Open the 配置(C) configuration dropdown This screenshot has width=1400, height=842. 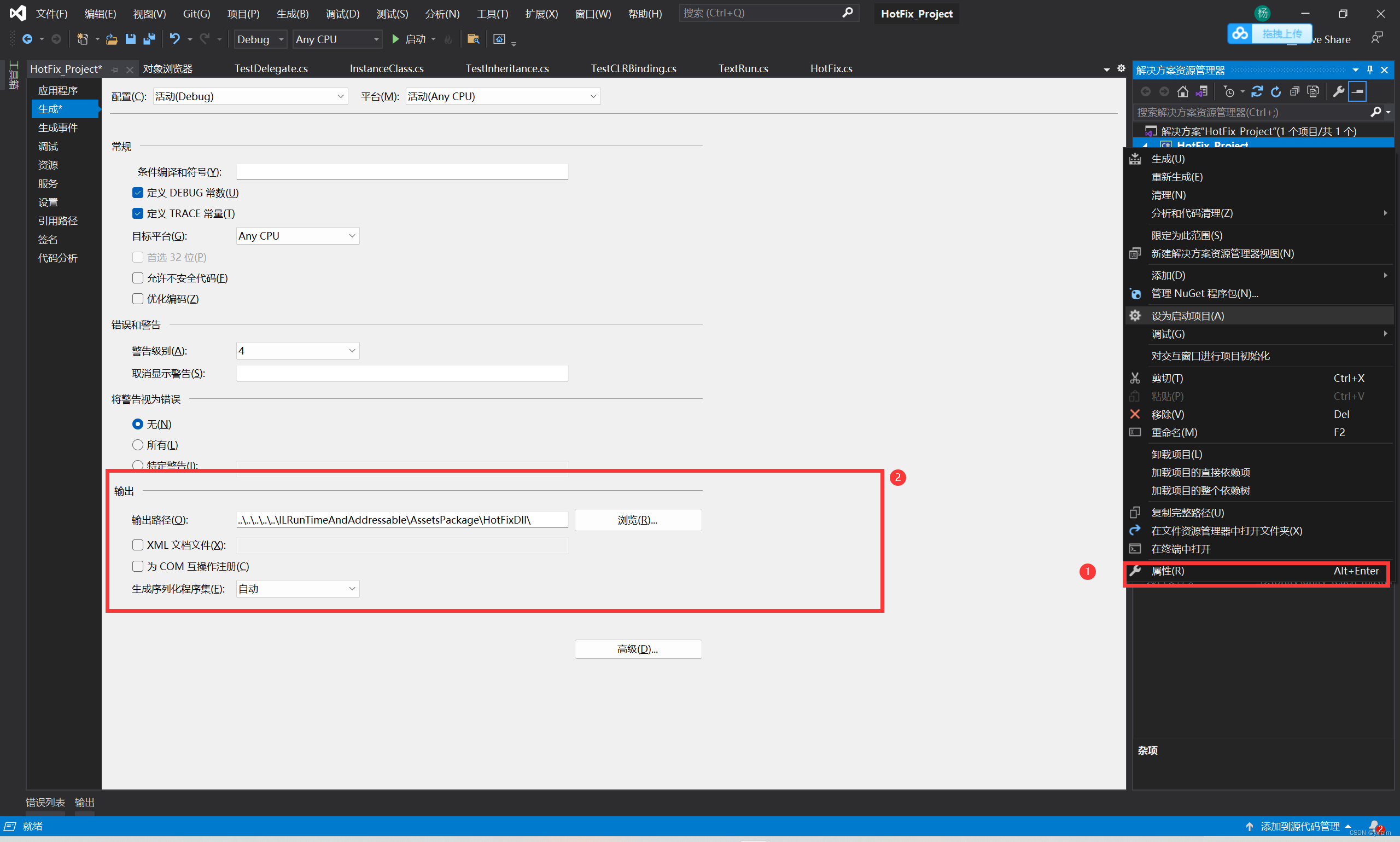pyautogui.click(x=250, y=96)
